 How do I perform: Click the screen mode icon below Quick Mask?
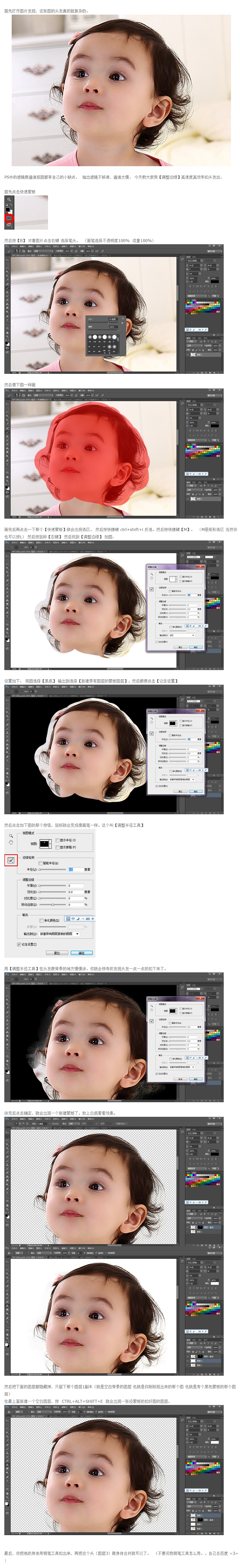click(9, 225)
